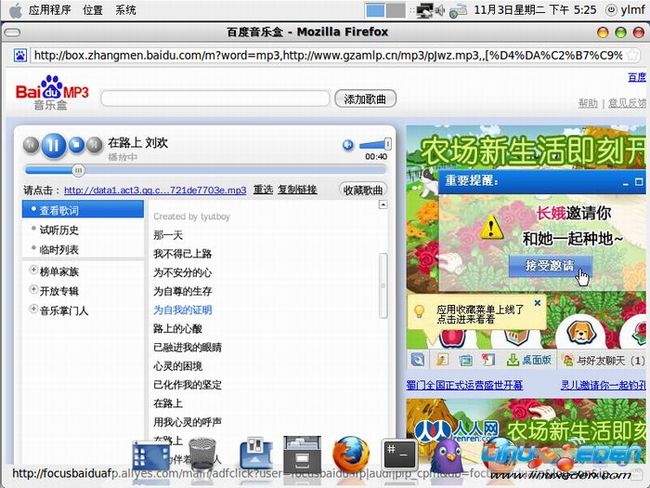Open the terminal from the dock
650x488 pixels.
[x=398, y=454]
